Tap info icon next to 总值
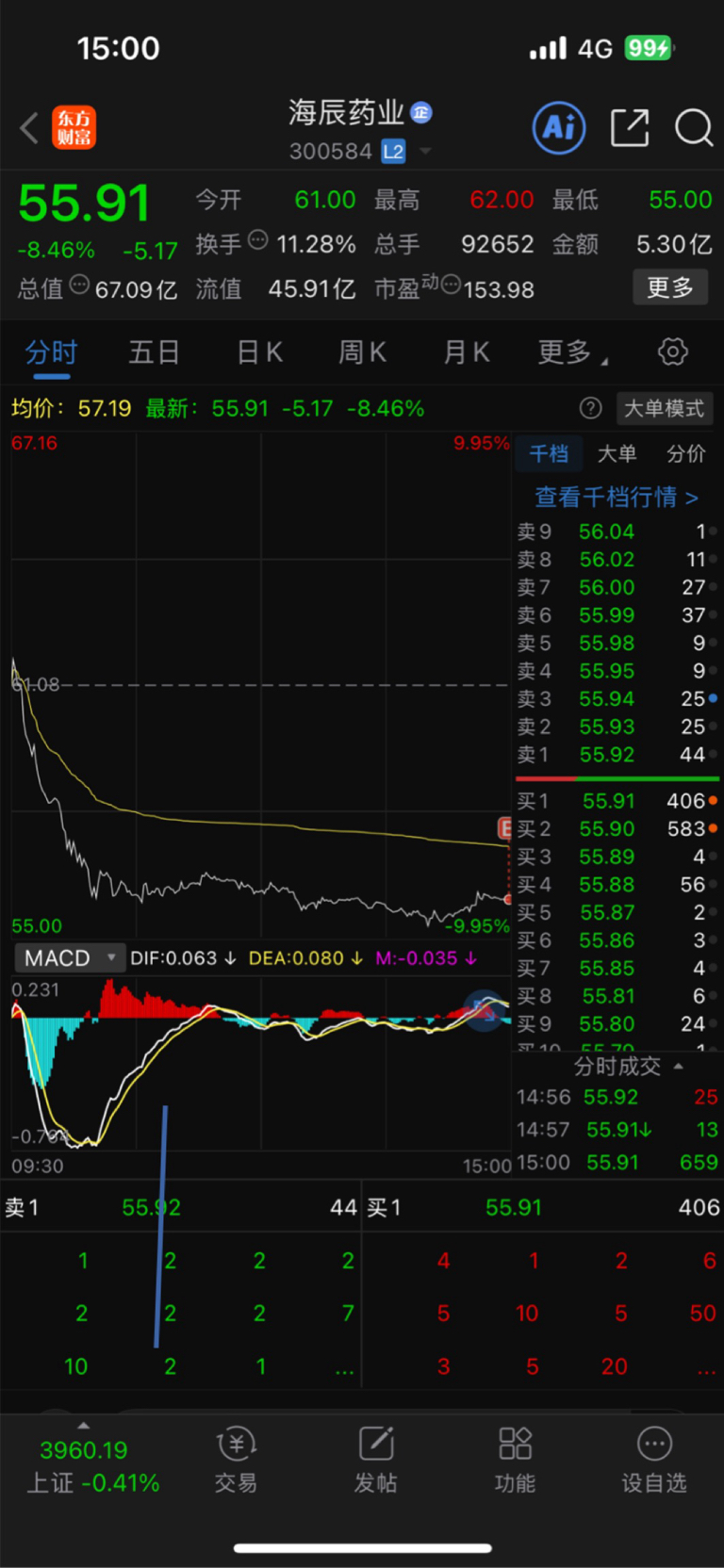 (x=79, y=285)
